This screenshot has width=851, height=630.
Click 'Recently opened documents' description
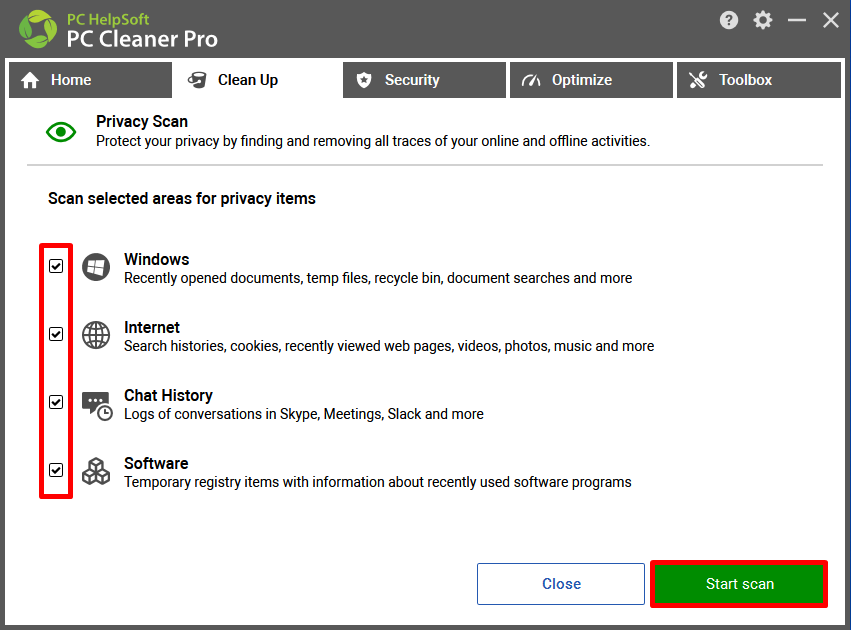pos(378,278)
